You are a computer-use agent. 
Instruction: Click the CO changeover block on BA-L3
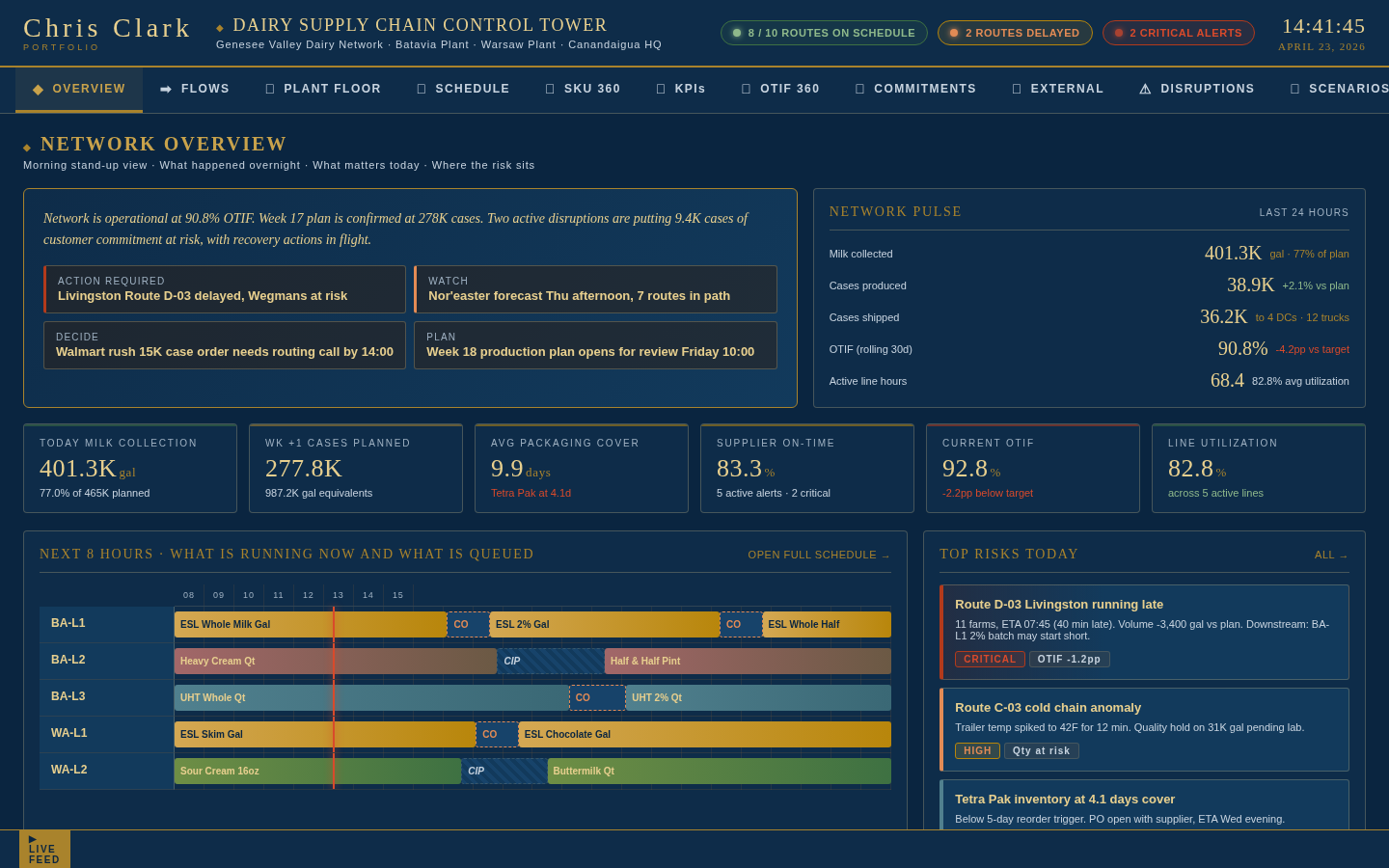(597, 697)
